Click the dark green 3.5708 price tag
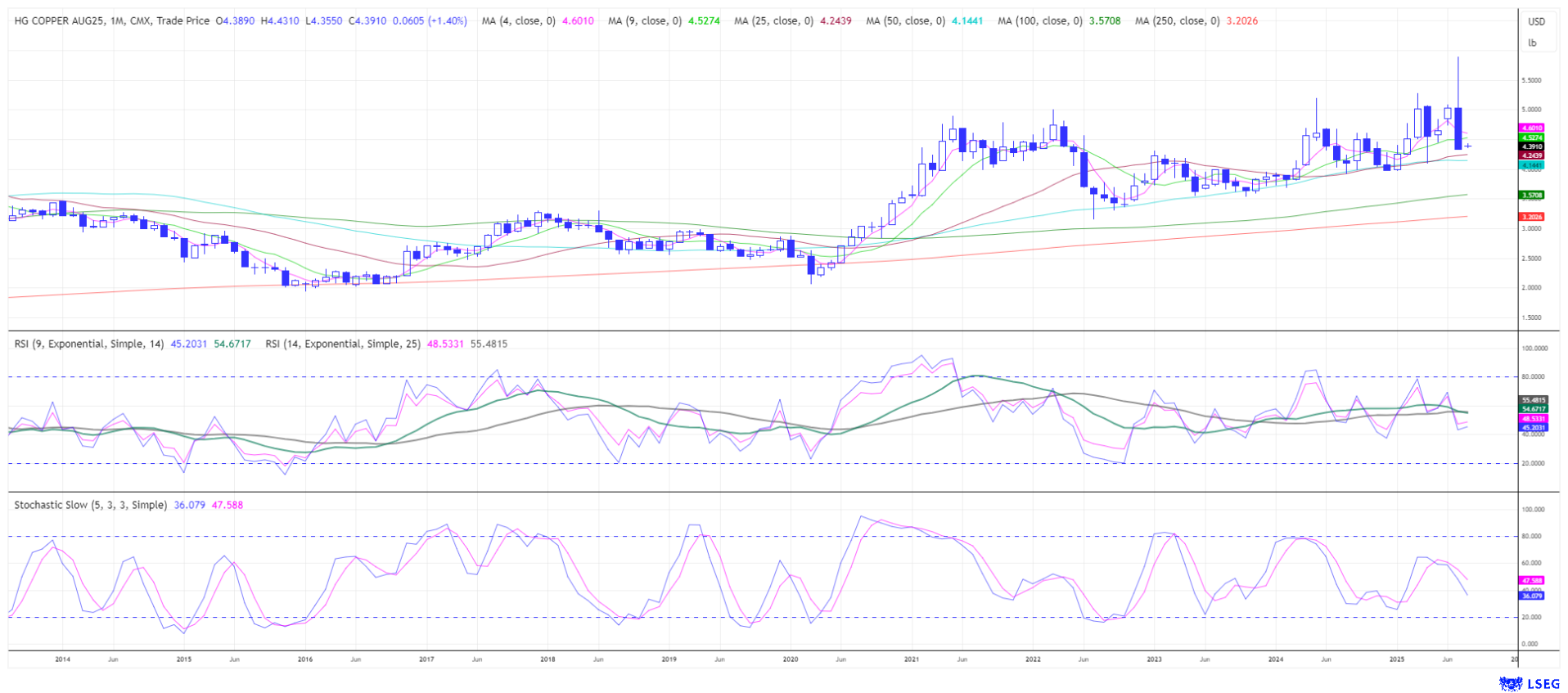 coord(1531,196)
